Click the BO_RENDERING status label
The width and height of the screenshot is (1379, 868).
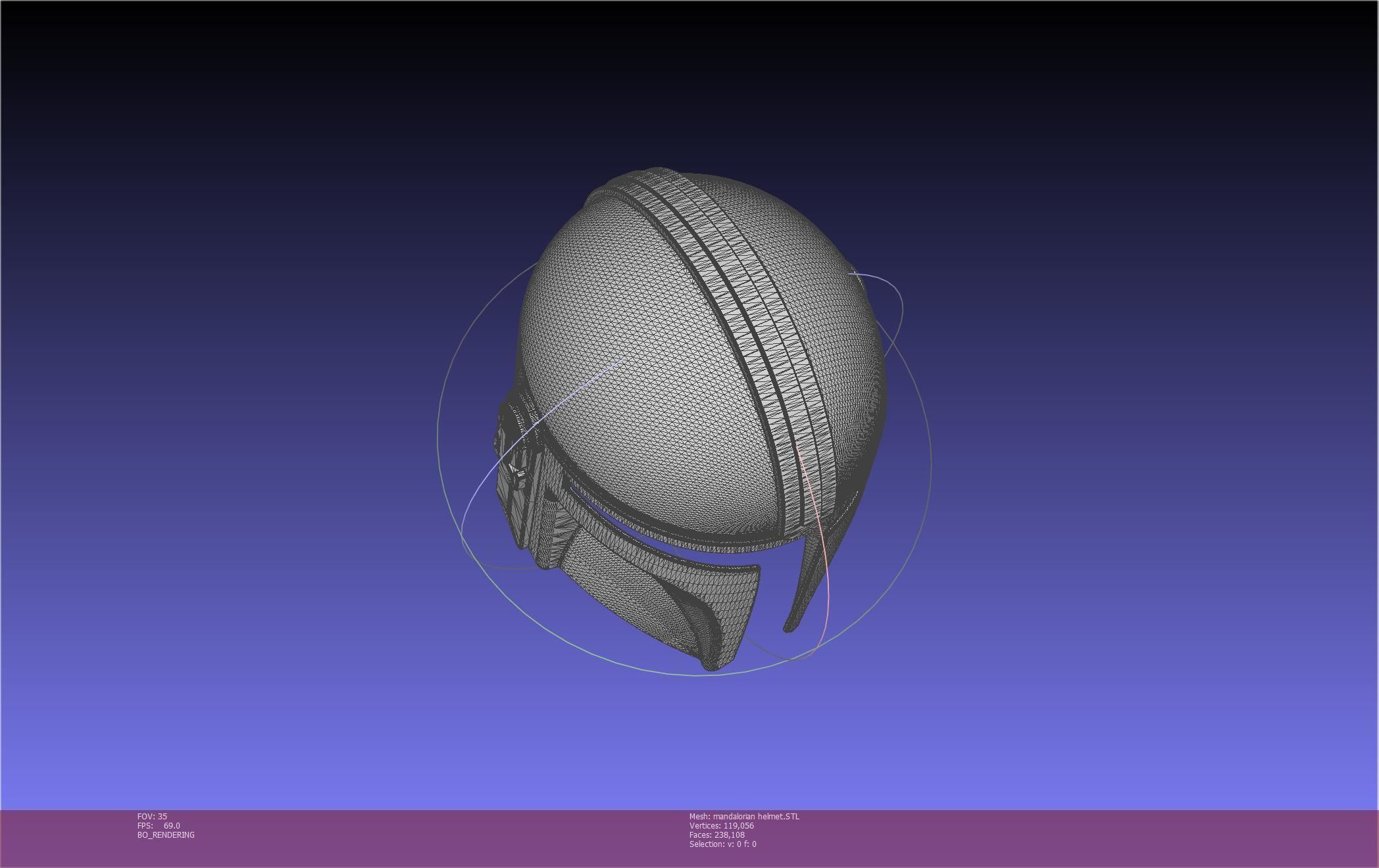pyautogui.click(x=166, y=834)
